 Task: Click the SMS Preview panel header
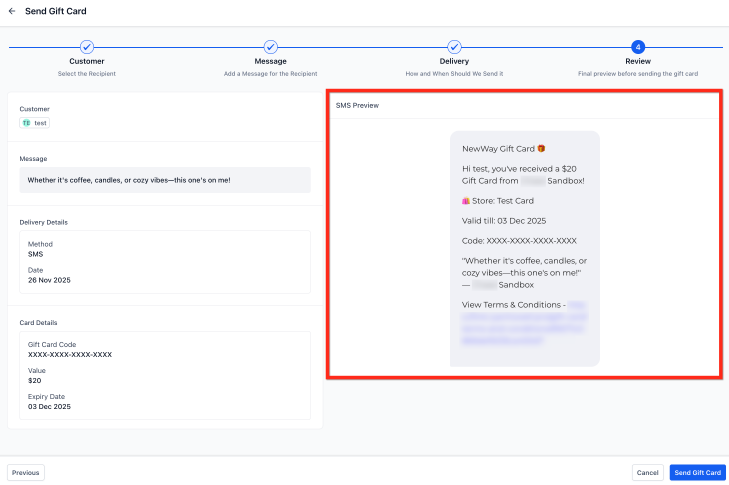pos(357,105)
